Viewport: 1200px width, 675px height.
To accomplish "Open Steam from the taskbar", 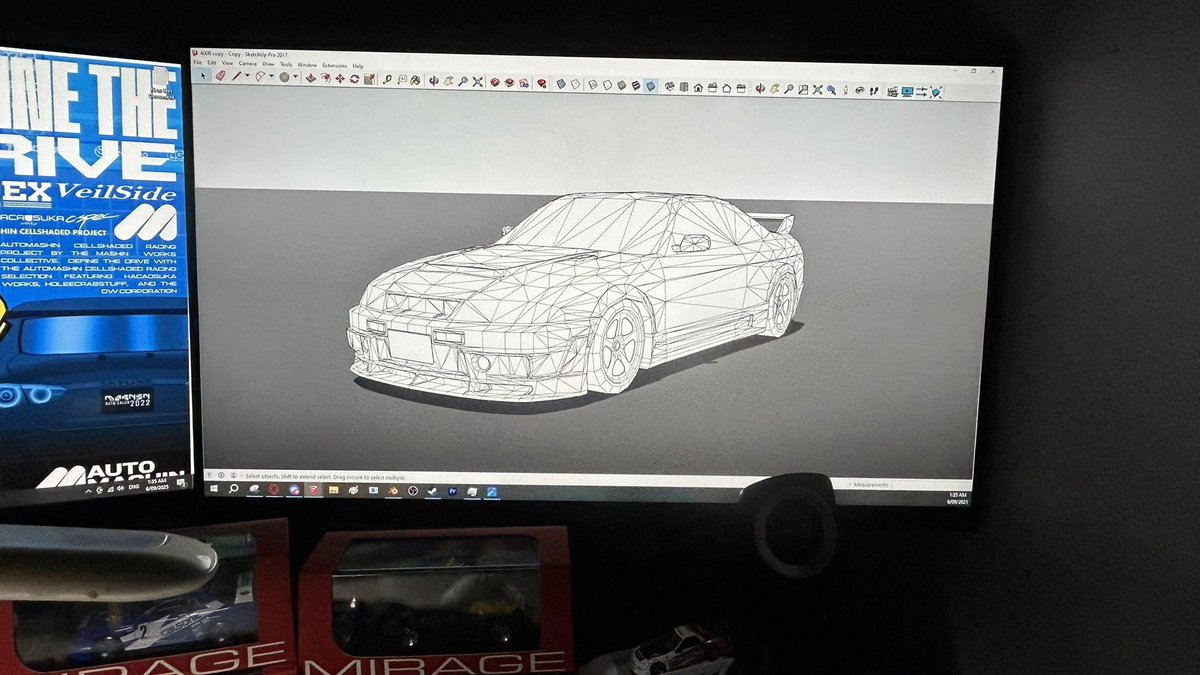I will click(432, 491).
